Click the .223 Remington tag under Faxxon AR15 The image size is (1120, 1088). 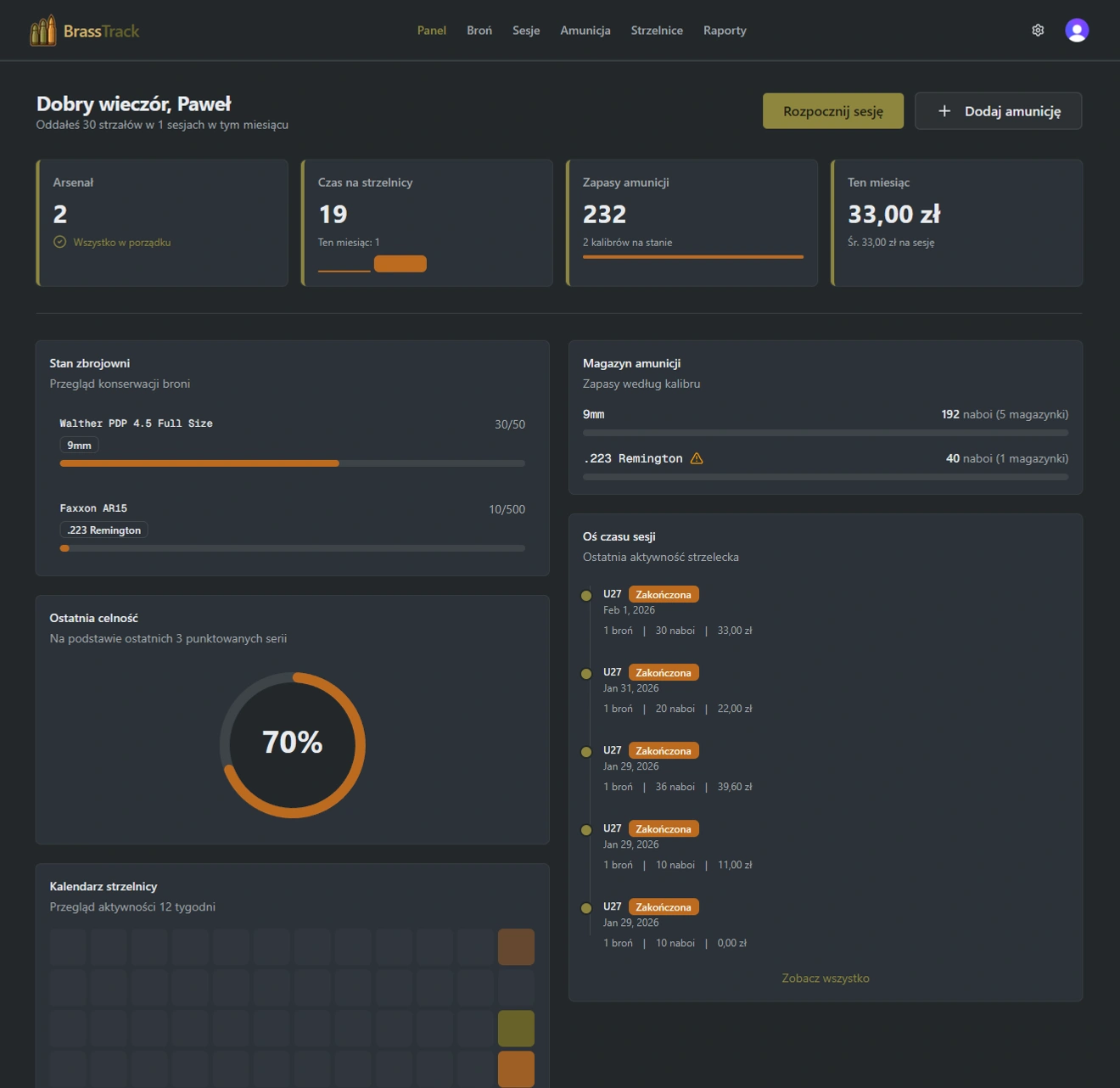point(104,530)
